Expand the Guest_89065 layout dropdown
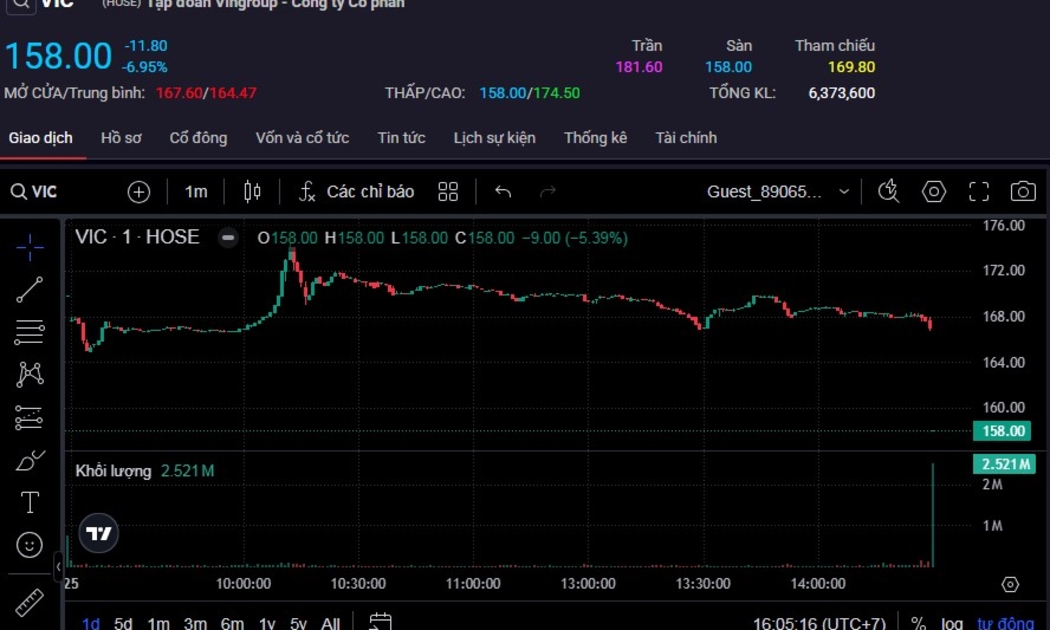Viewport: 1050px width, 630px height. click(x=844, y=192)
